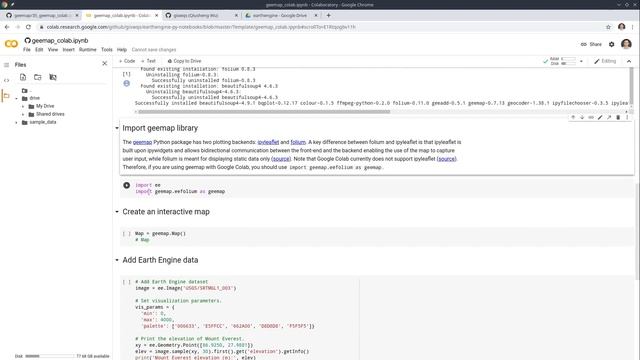Close the Files panel
Image resolution: width=640 pixels, height=360 pixels.
click(104, 63)
